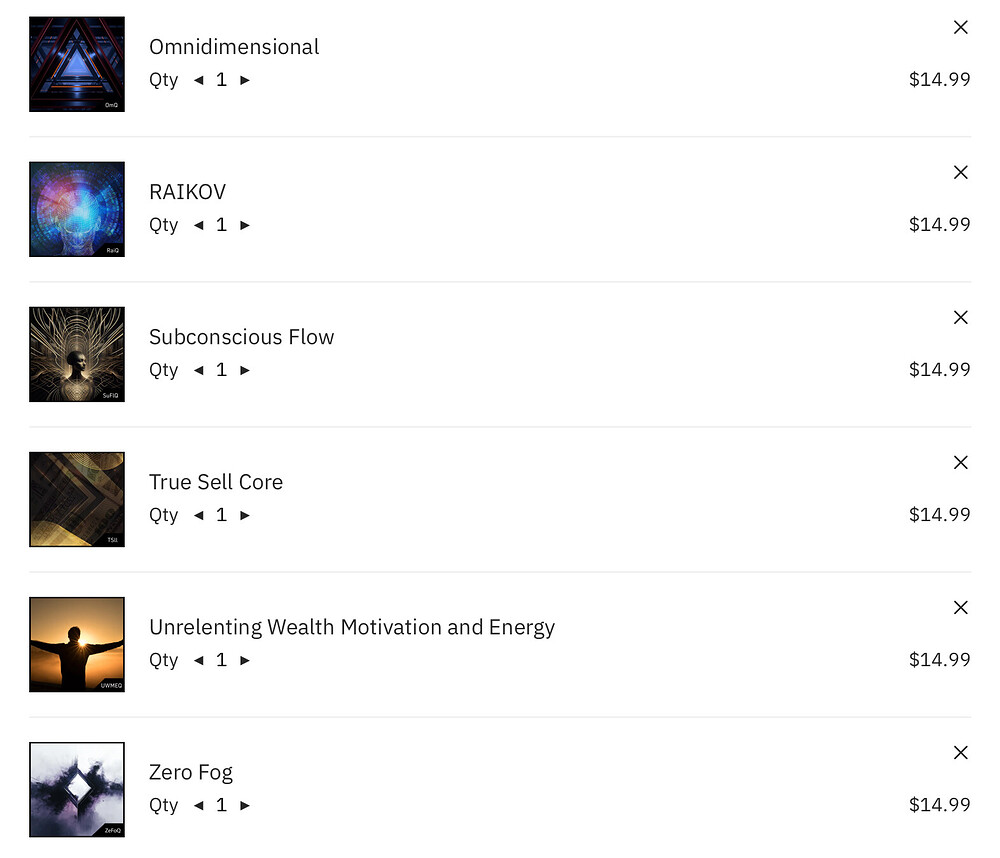Image resolution: width=1000 pixels, height=858 pixels.
Task: Increase True Sell Core quantity
Action: tap(245, 515)
